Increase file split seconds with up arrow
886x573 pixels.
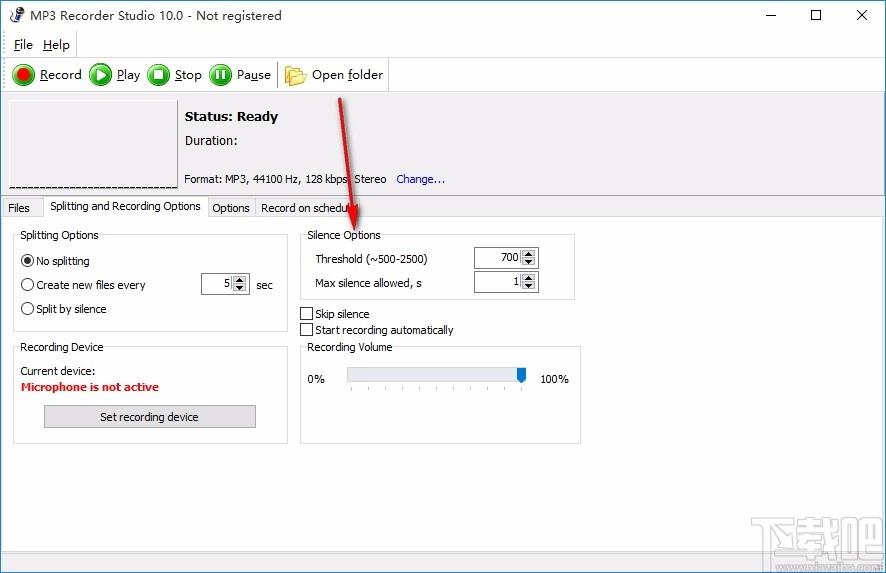point(240,280)
